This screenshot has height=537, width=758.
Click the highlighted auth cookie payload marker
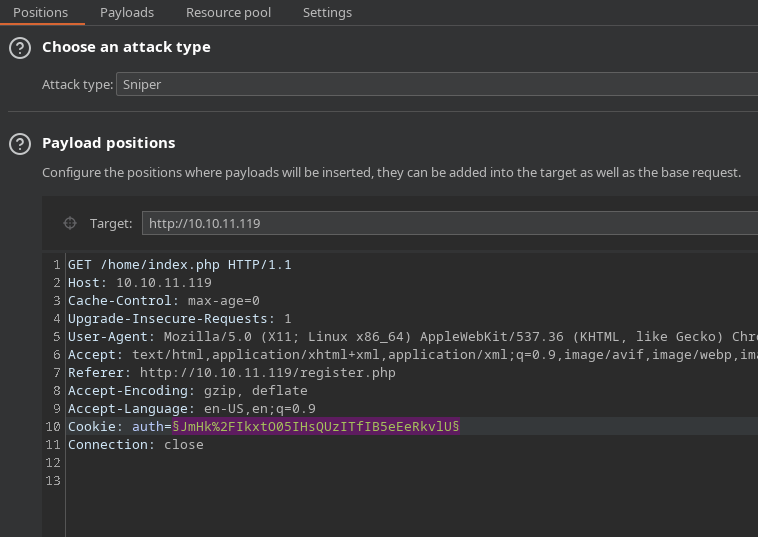tap(315, 427)
